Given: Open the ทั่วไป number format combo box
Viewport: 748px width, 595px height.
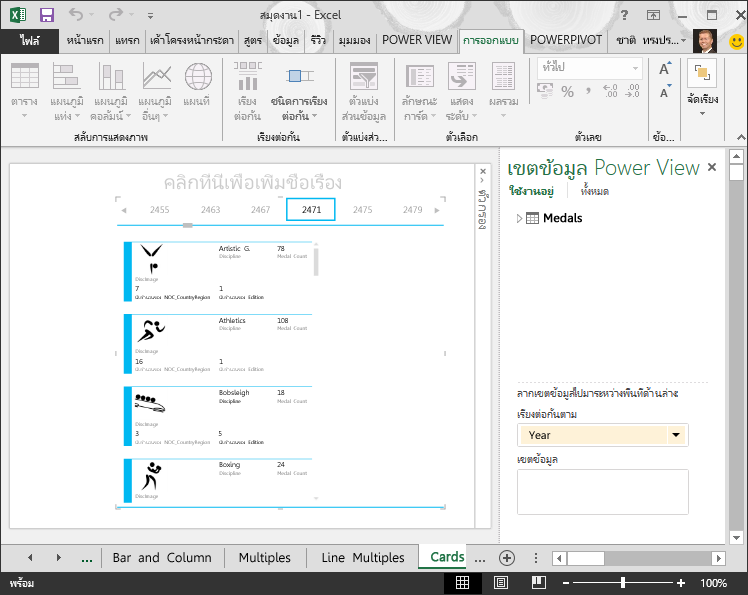Looking at the screenshot, I should (590, 68).
